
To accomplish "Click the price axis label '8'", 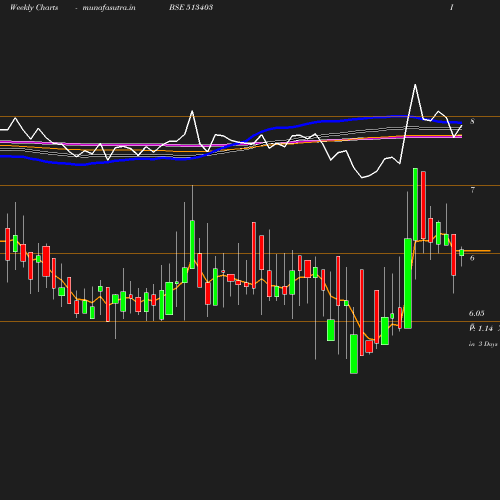I will point(472,121).
